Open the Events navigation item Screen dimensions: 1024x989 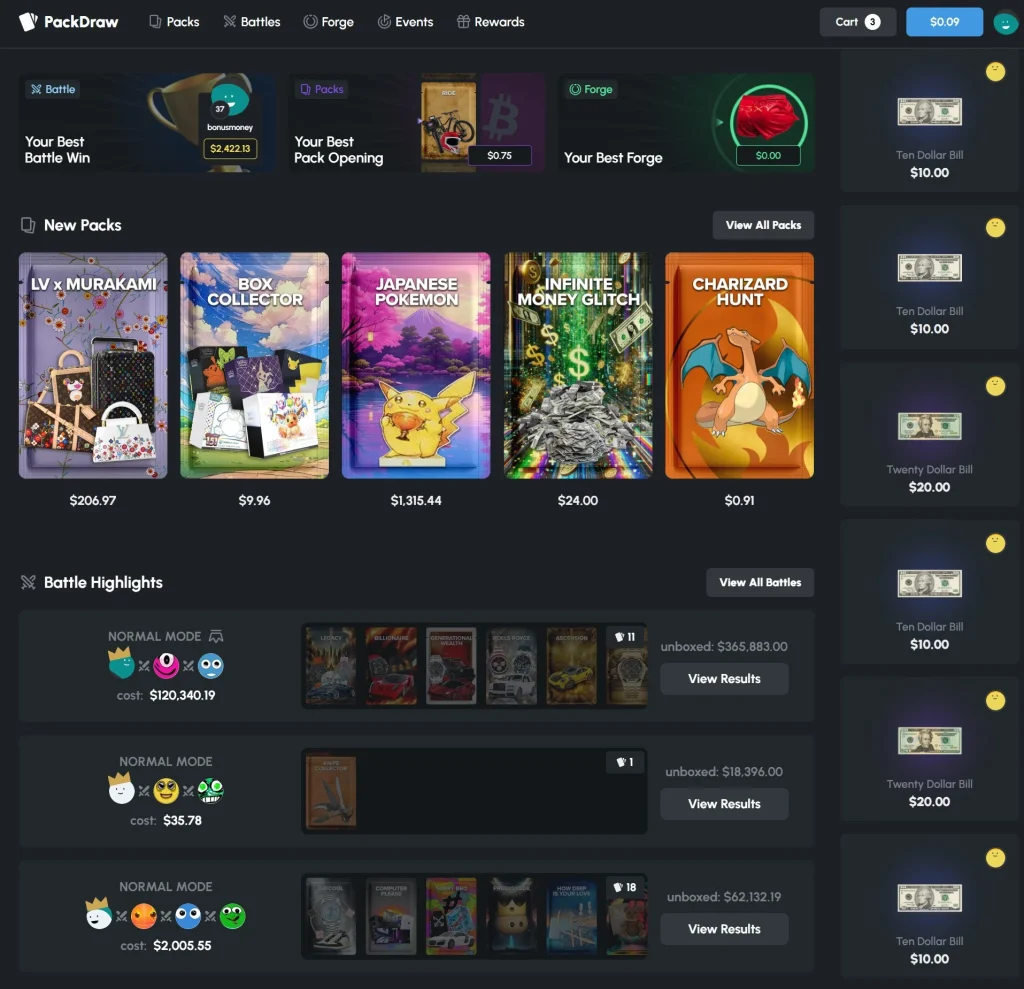[406, 22]
